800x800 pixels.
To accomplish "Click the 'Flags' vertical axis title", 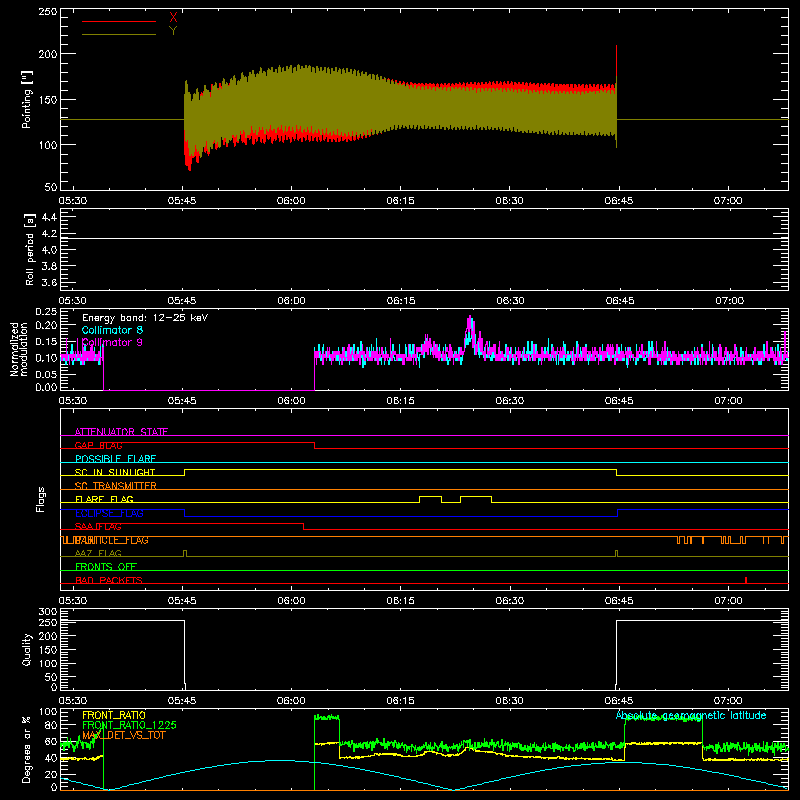I will pos(41,499).
